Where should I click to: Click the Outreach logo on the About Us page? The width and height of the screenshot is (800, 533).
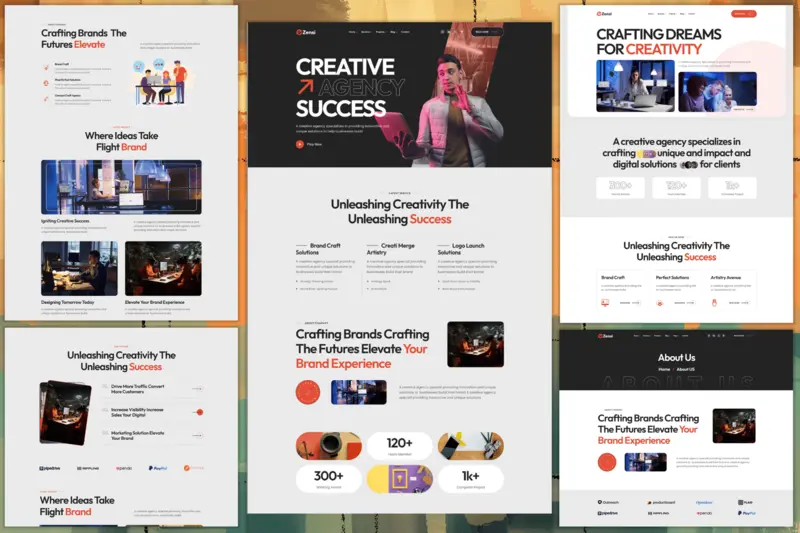pyautogui.click(x=608, y=502)
